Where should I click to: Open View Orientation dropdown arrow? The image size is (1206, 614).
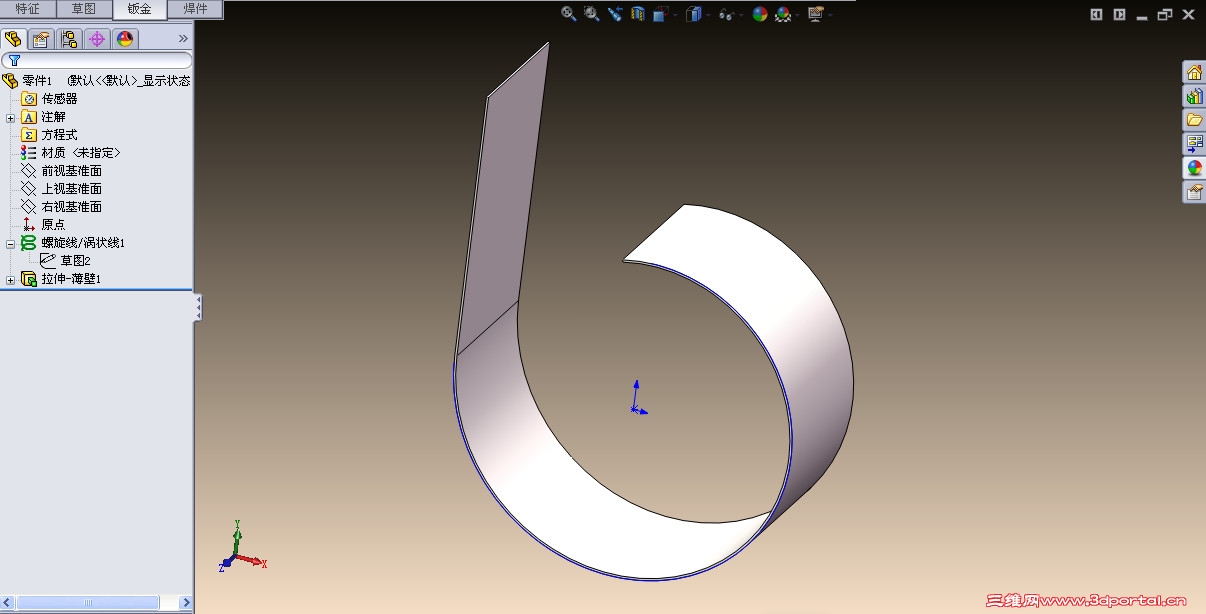pos(675,15)
